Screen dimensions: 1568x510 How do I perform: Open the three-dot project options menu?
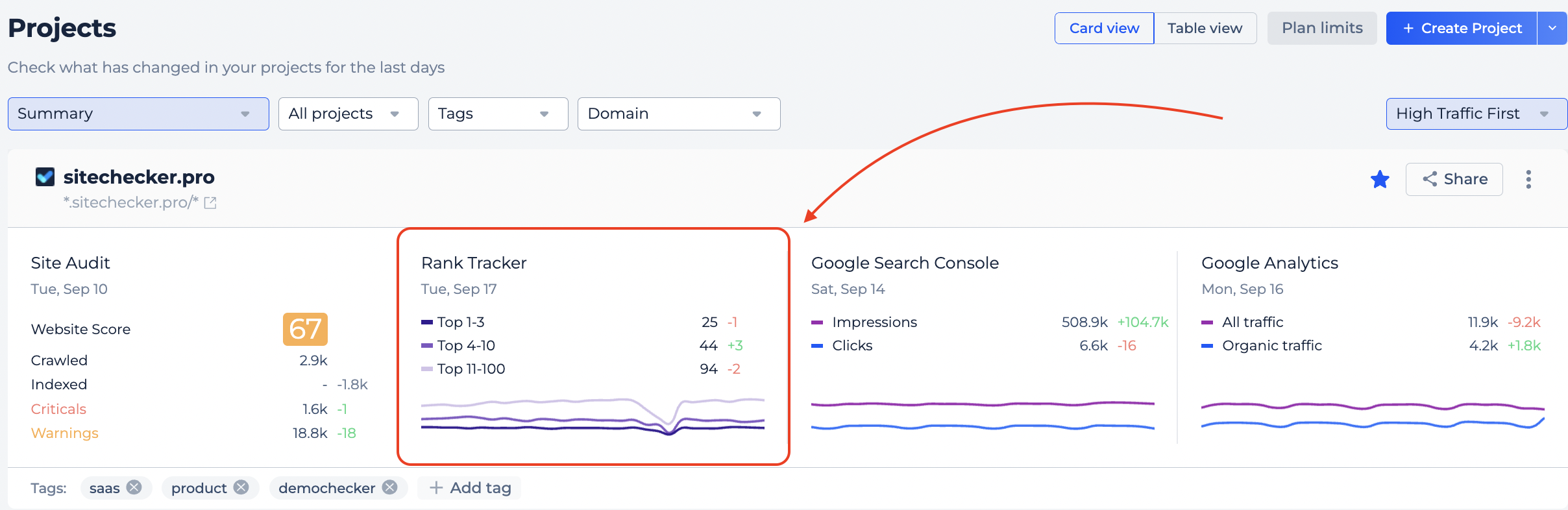pyautogui.click(x=1528, y=179)
